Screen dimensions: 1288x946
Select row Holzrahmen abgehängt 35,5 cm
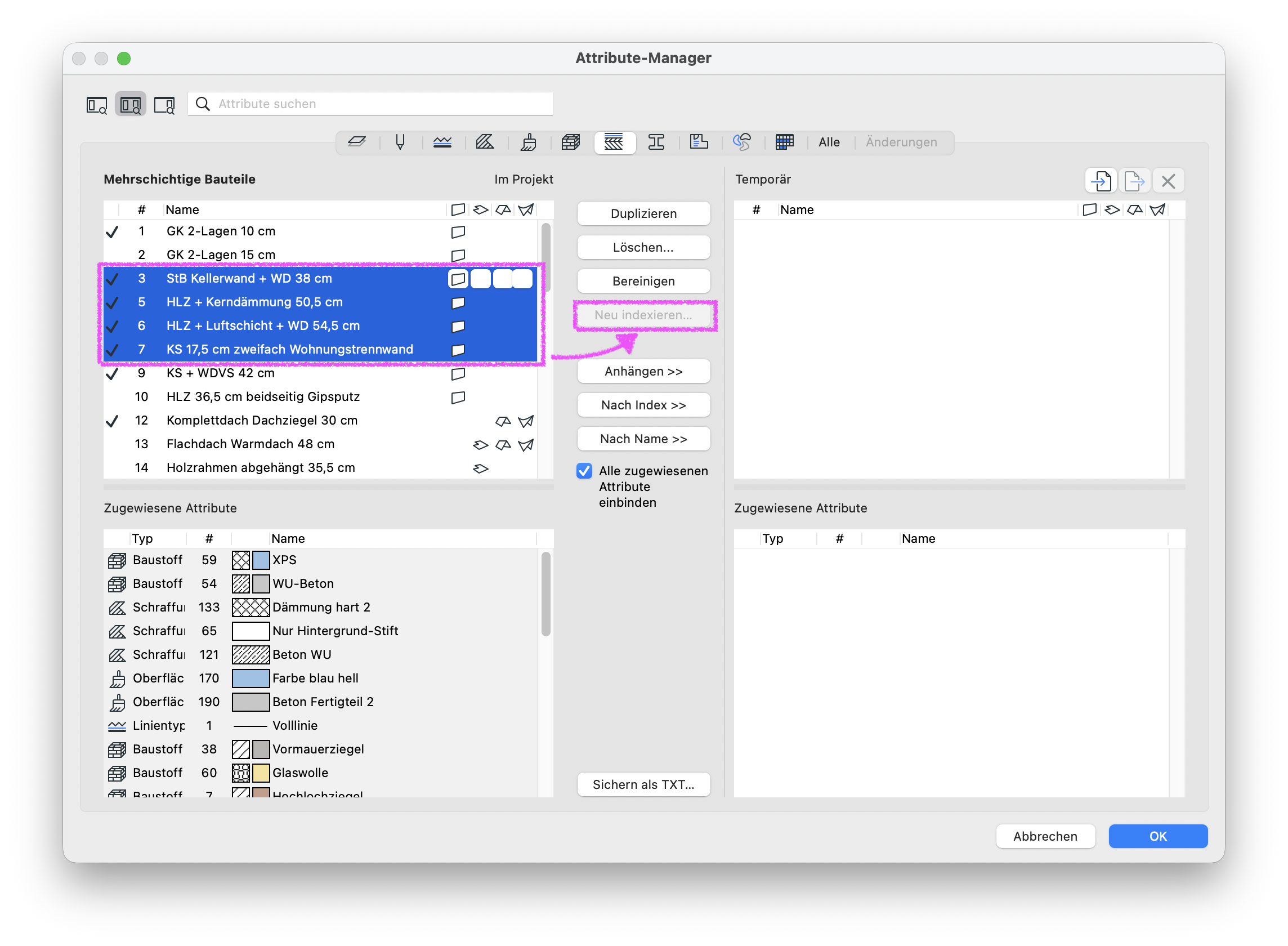[x=320, y=467]
